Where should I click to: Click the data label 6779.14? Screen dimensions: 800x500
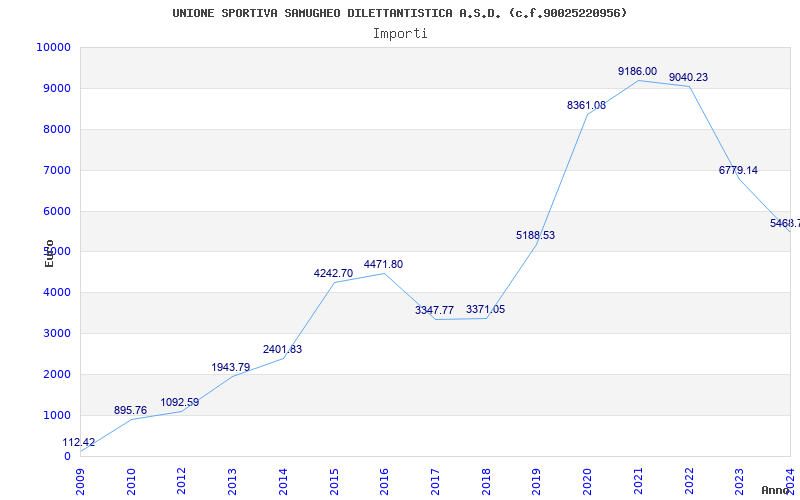738,170
